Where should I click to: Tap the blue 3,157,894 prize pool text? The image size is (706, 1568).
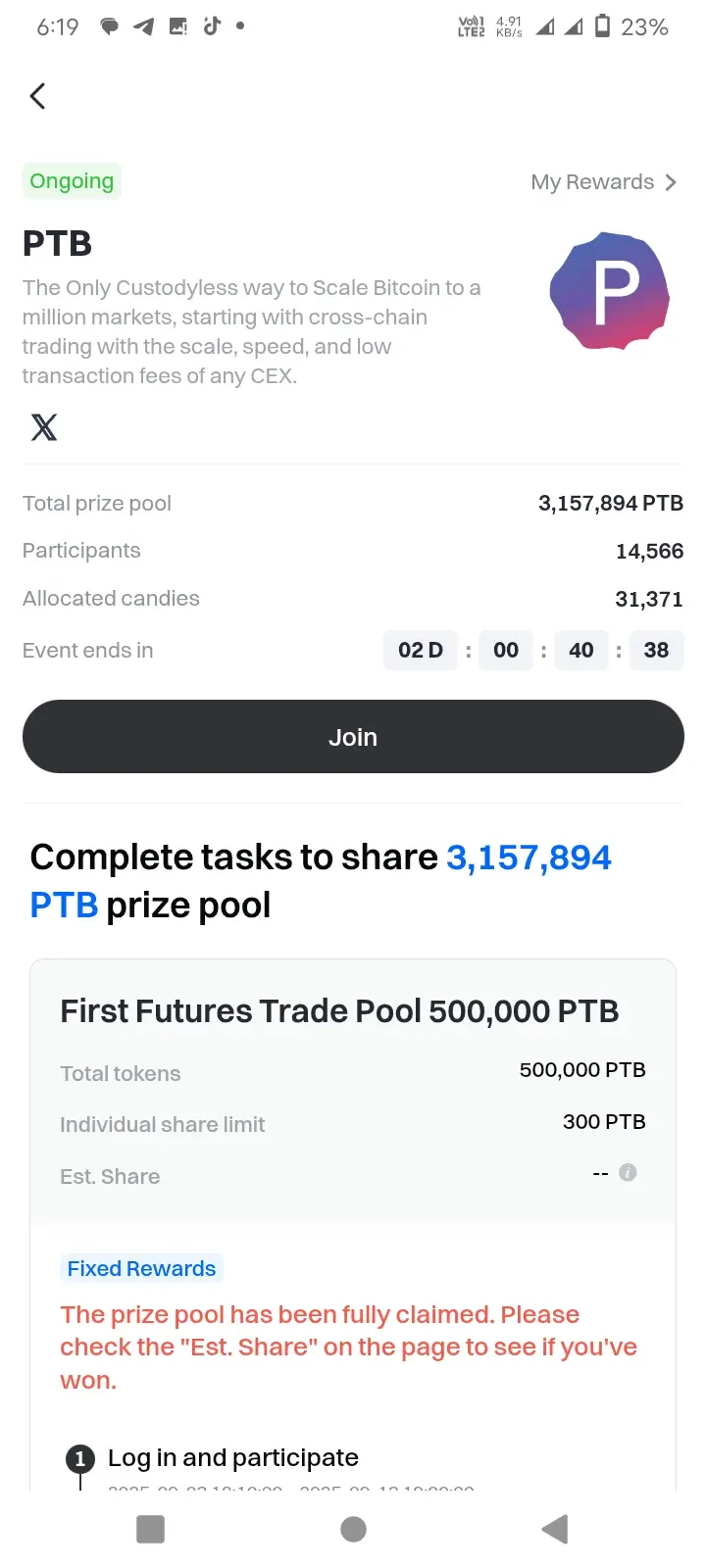click(529, 857)
